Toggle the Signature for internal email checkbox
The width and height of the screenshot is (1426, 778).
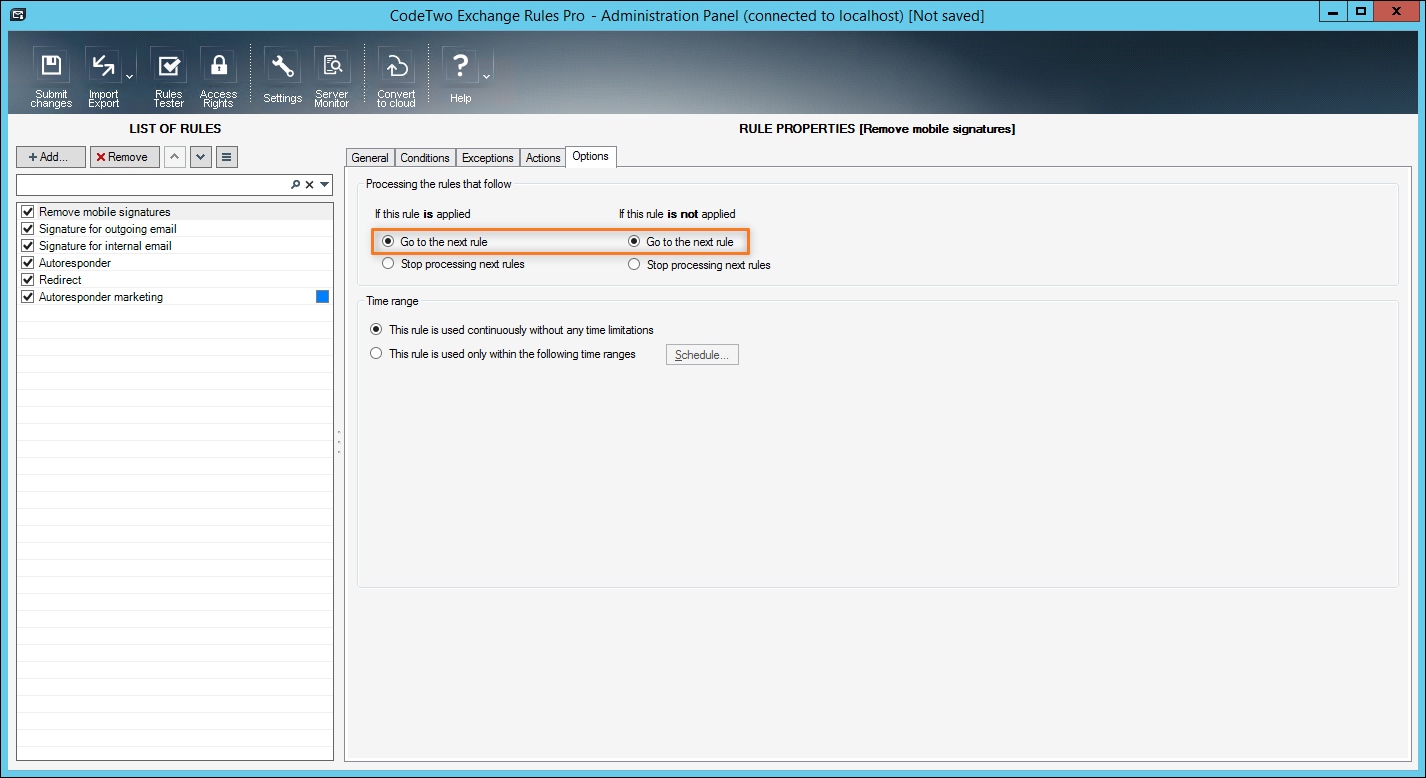[x=28, y=246]
